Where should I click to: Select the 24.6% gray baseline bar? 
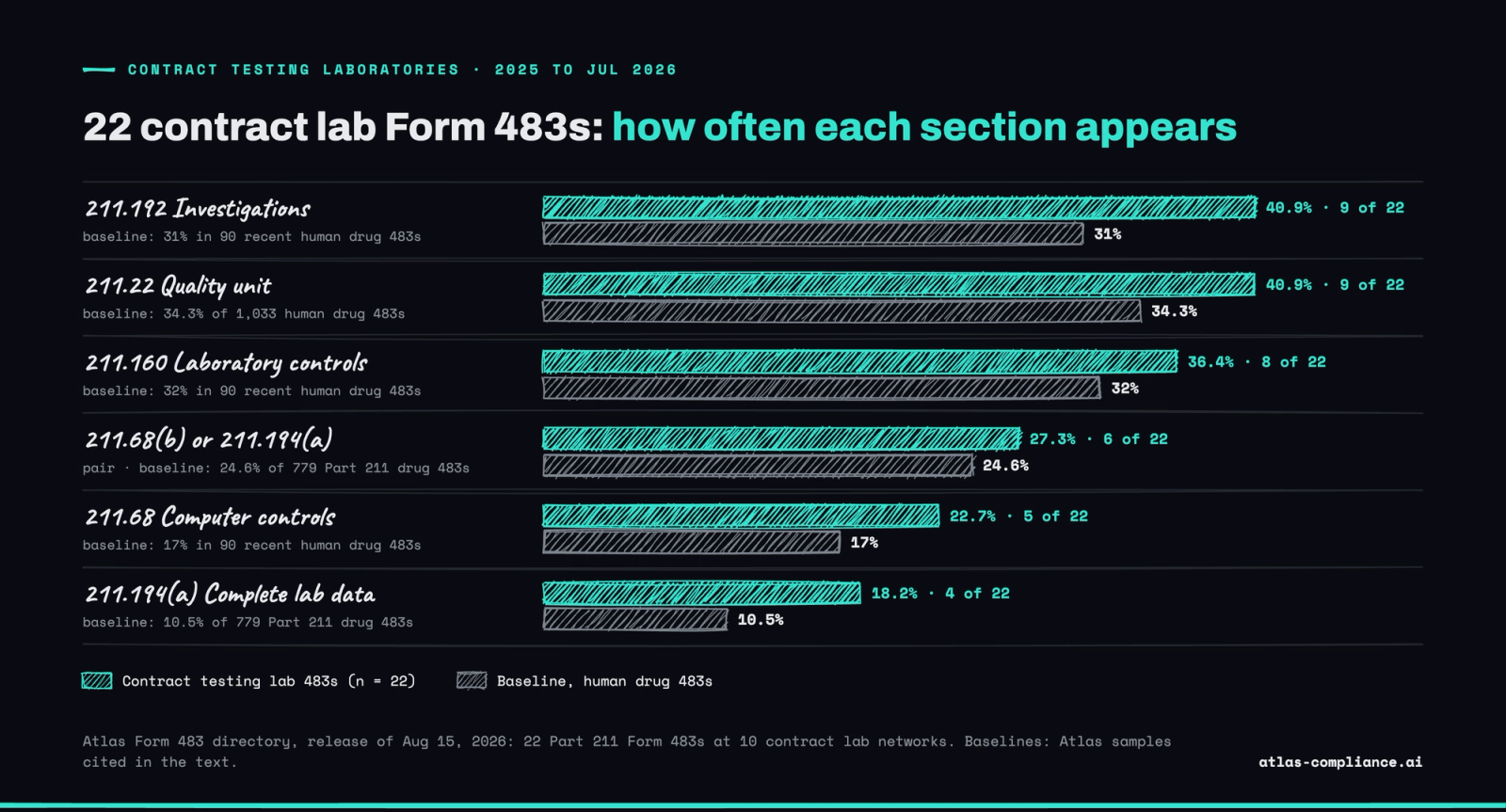click(758, 465)
